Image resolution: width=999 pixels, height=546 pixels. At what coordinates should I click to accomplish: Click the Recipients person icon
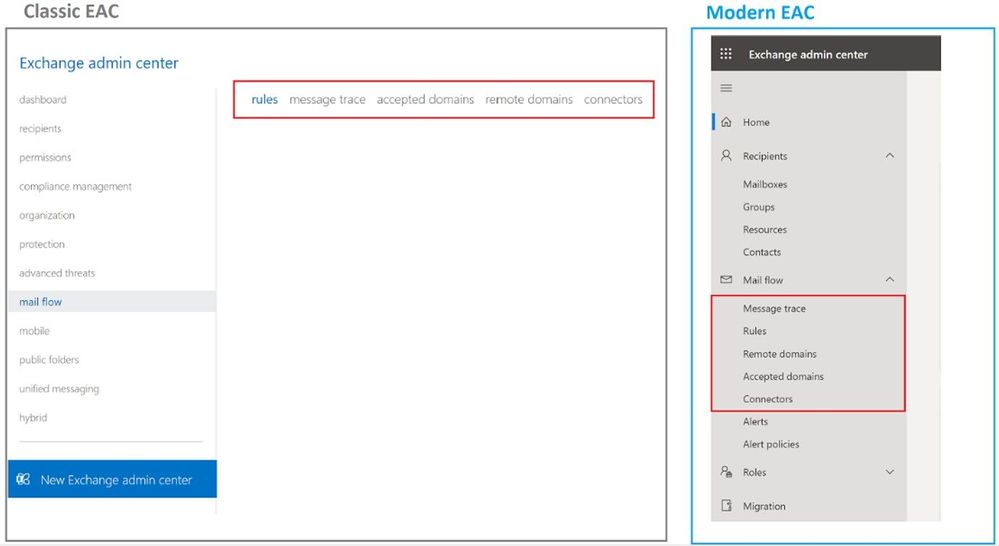pos(726,155)
